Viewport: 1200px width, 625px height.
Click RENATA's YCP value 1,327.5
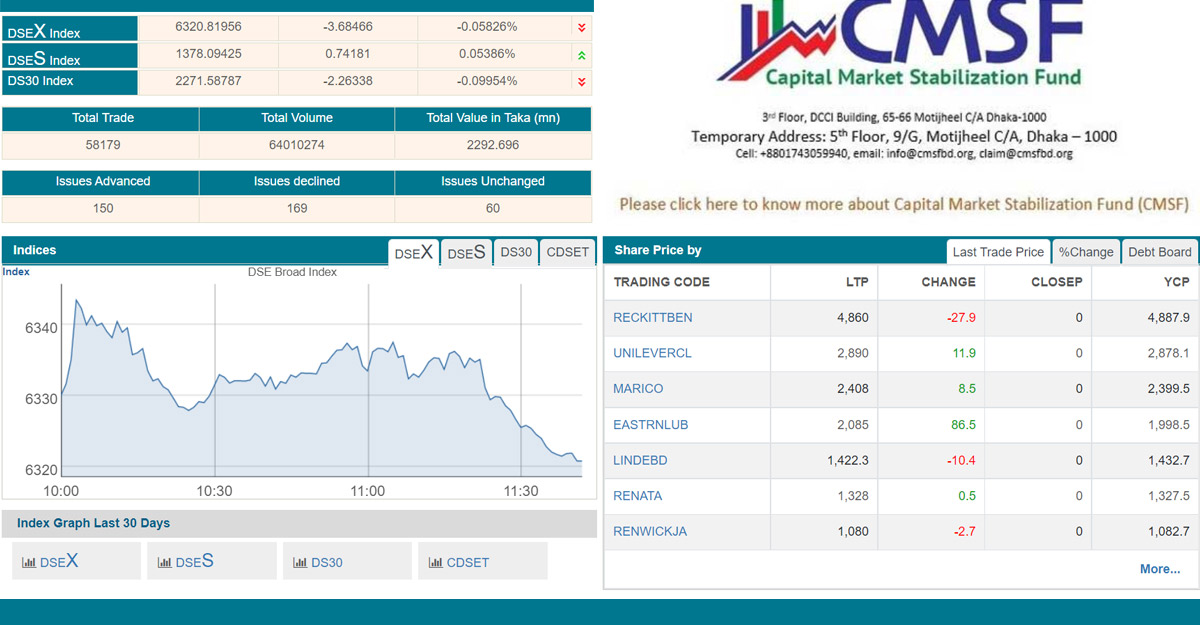[1169, 496]
